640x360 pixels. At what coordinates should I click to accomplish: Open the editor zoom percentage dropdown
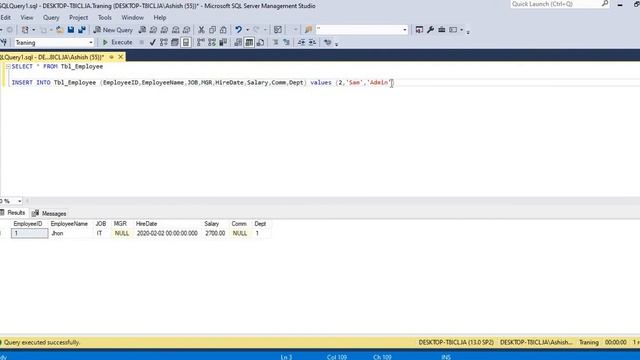click(19, 201)
